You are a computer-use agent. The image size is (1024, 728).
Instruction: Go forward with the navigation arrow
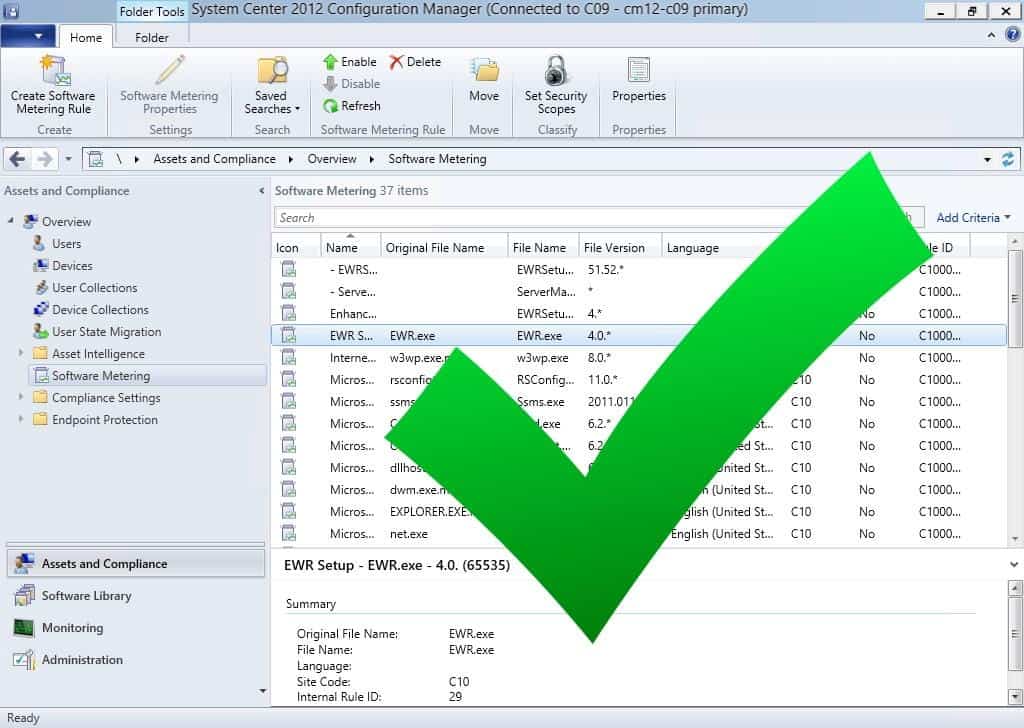pyautogui.click(x=44, y=159)
